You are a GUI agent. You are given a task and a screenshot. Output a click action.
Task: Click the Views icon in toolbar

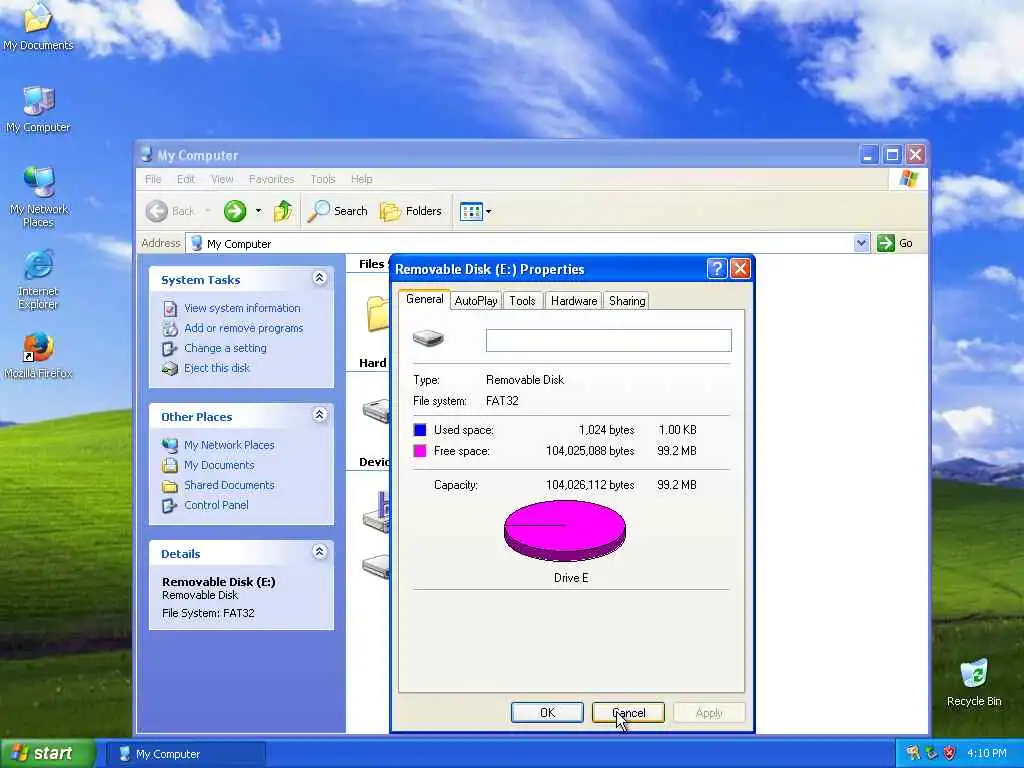click(471, 211)
